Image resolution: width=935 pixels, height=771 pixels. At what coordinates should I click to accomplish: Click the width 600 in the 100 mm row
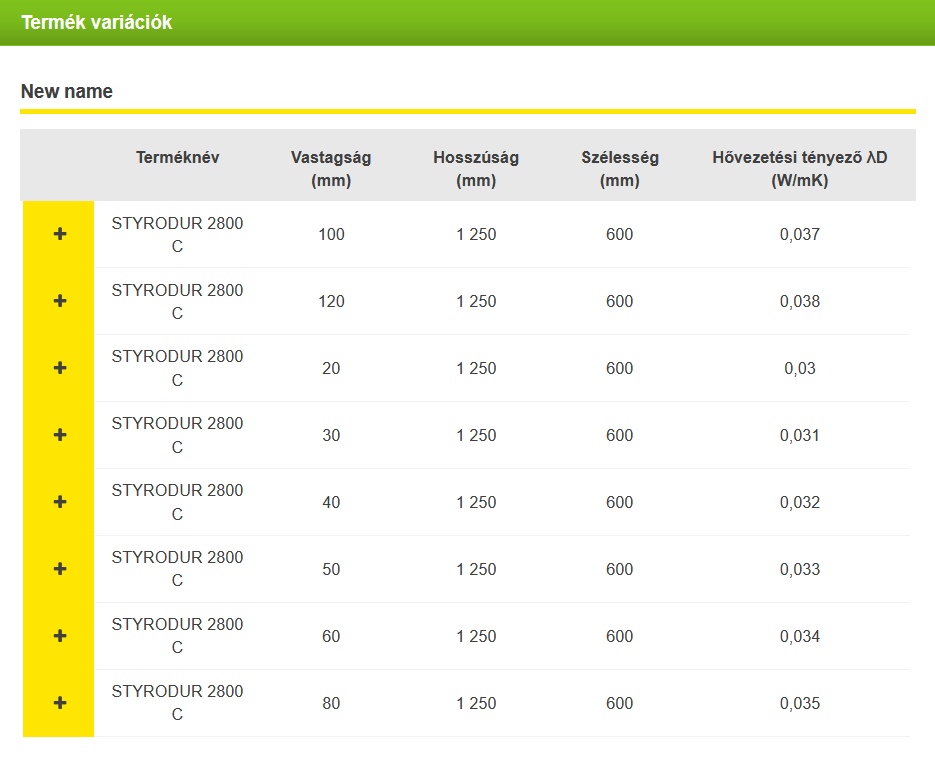click(x=620, y=234)
